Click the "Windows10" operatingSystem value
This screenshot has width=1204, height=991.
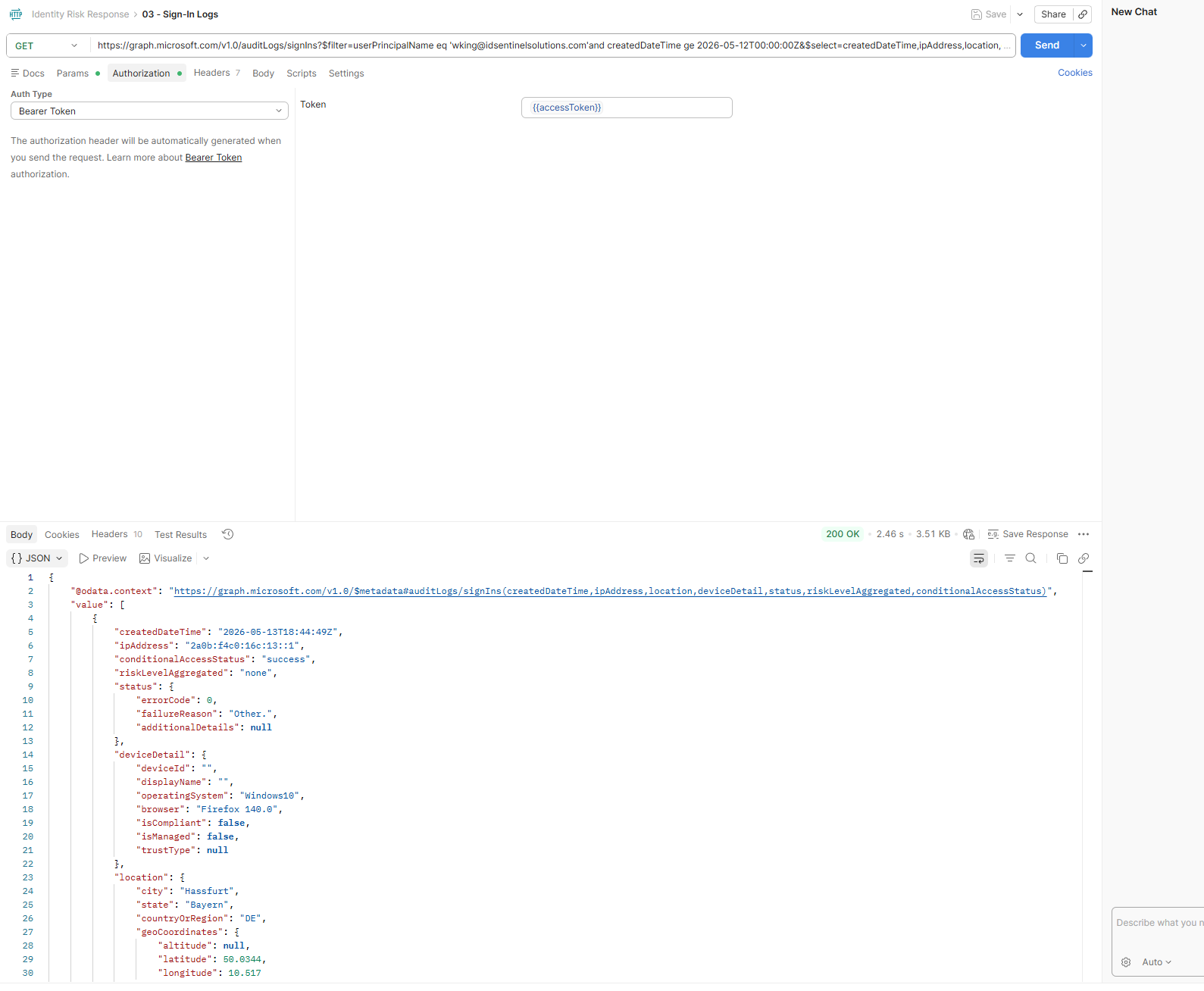point(269,796)
